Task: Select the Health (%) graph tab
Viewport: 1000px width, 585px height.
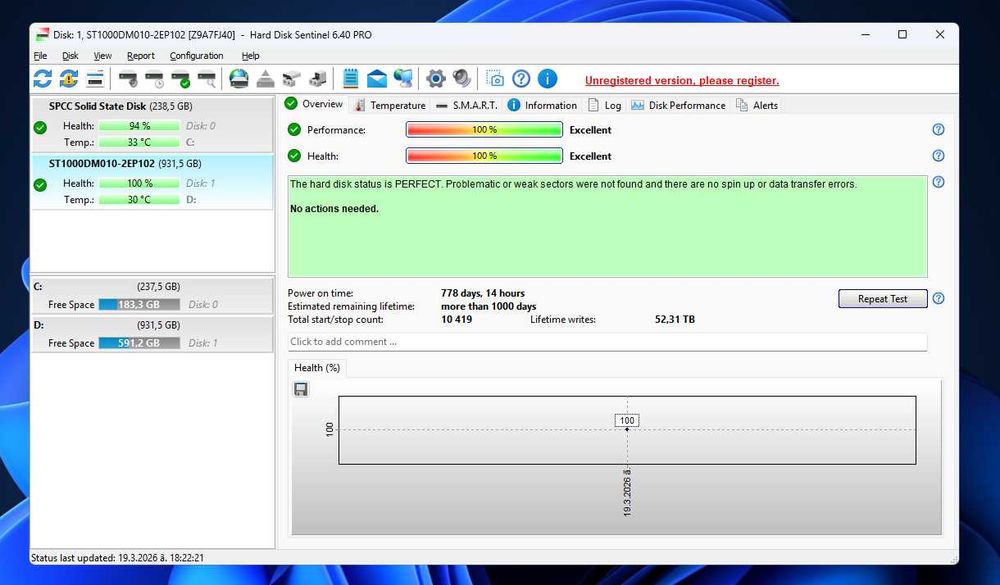Action: coord(317,367)
